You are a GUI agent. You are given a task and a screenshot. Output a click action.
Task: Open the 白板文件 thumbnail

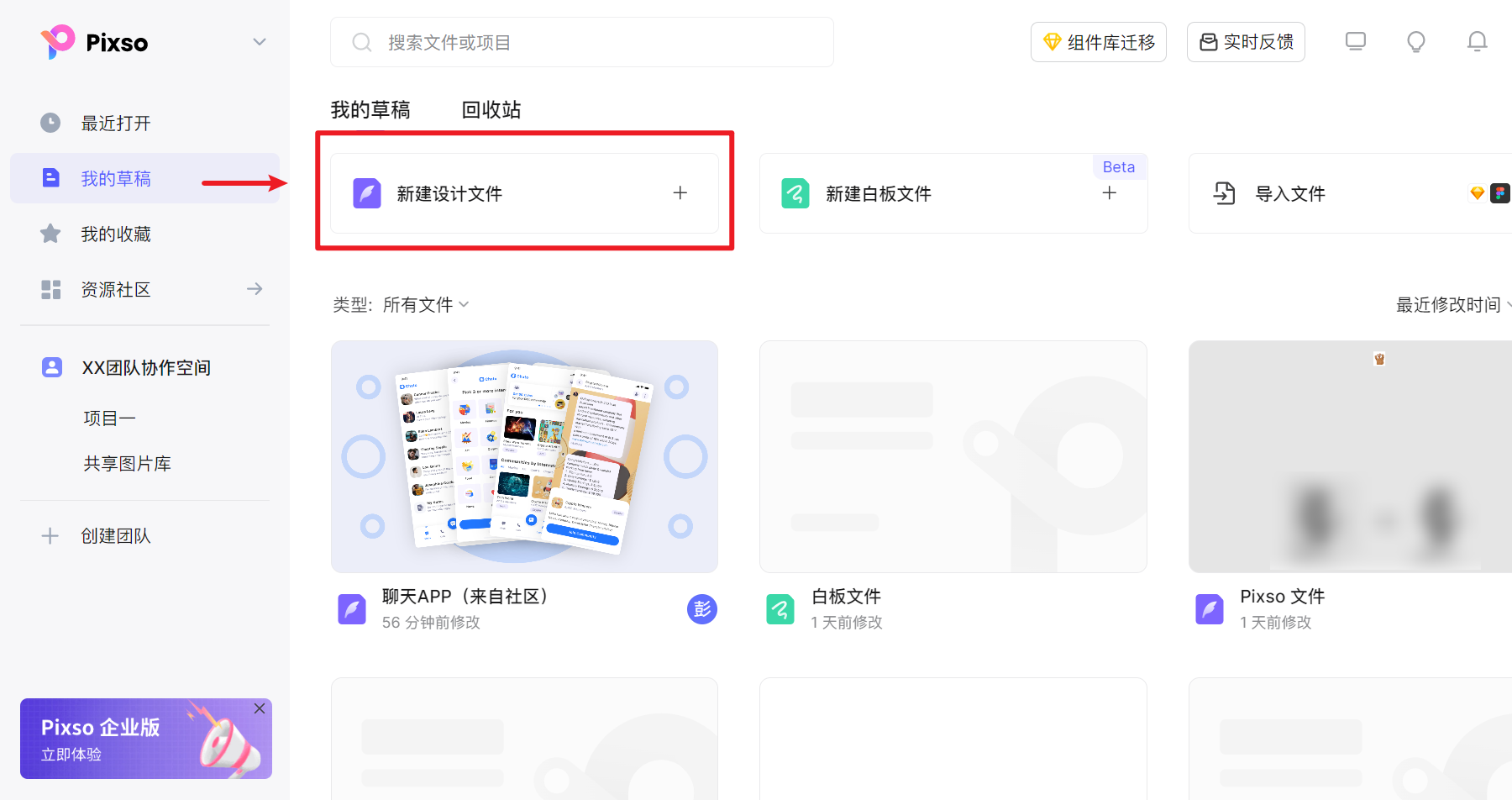click(953, 456)
